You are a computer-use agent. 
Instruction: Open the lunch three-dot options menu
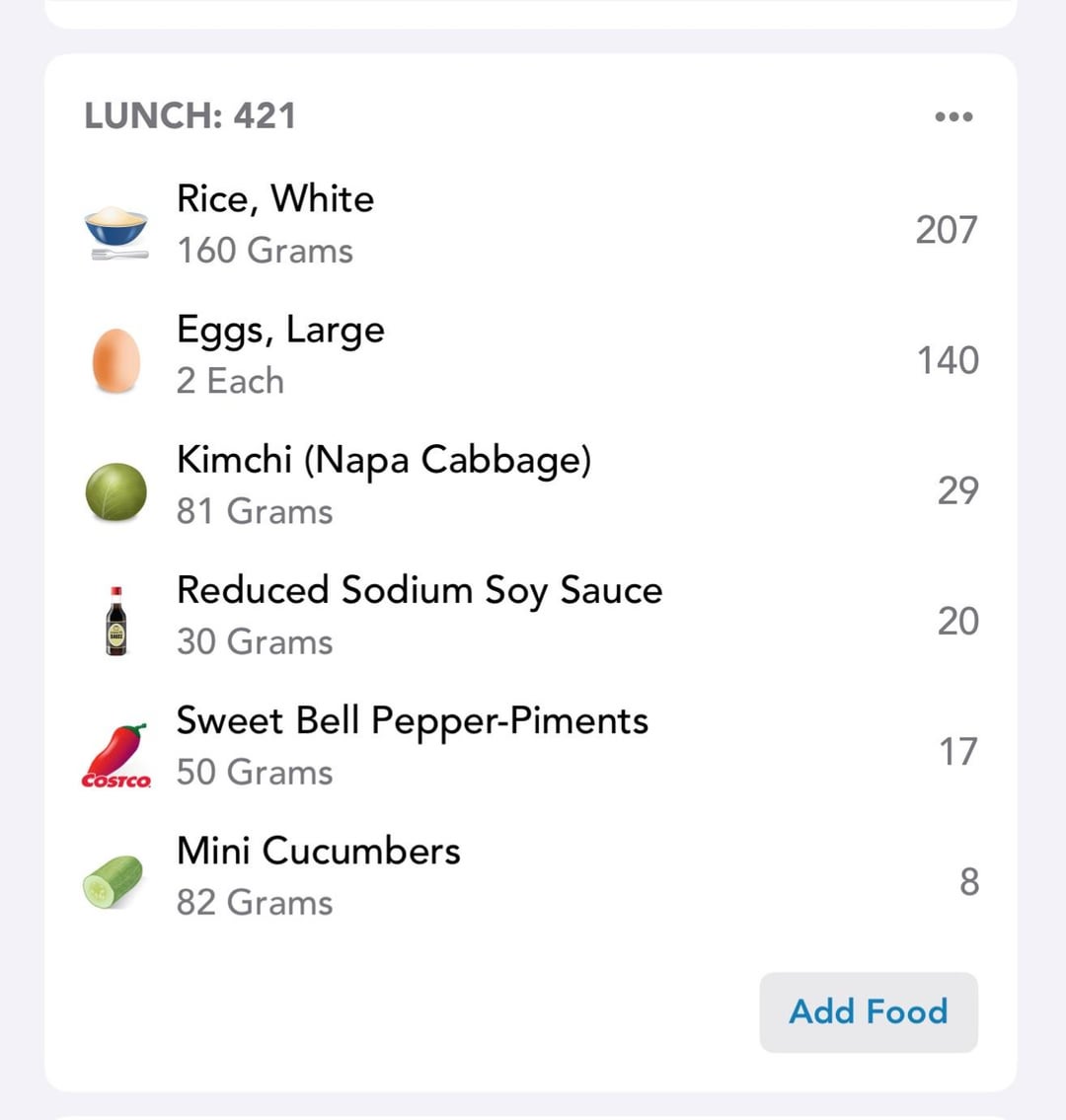tap(952, 116)
